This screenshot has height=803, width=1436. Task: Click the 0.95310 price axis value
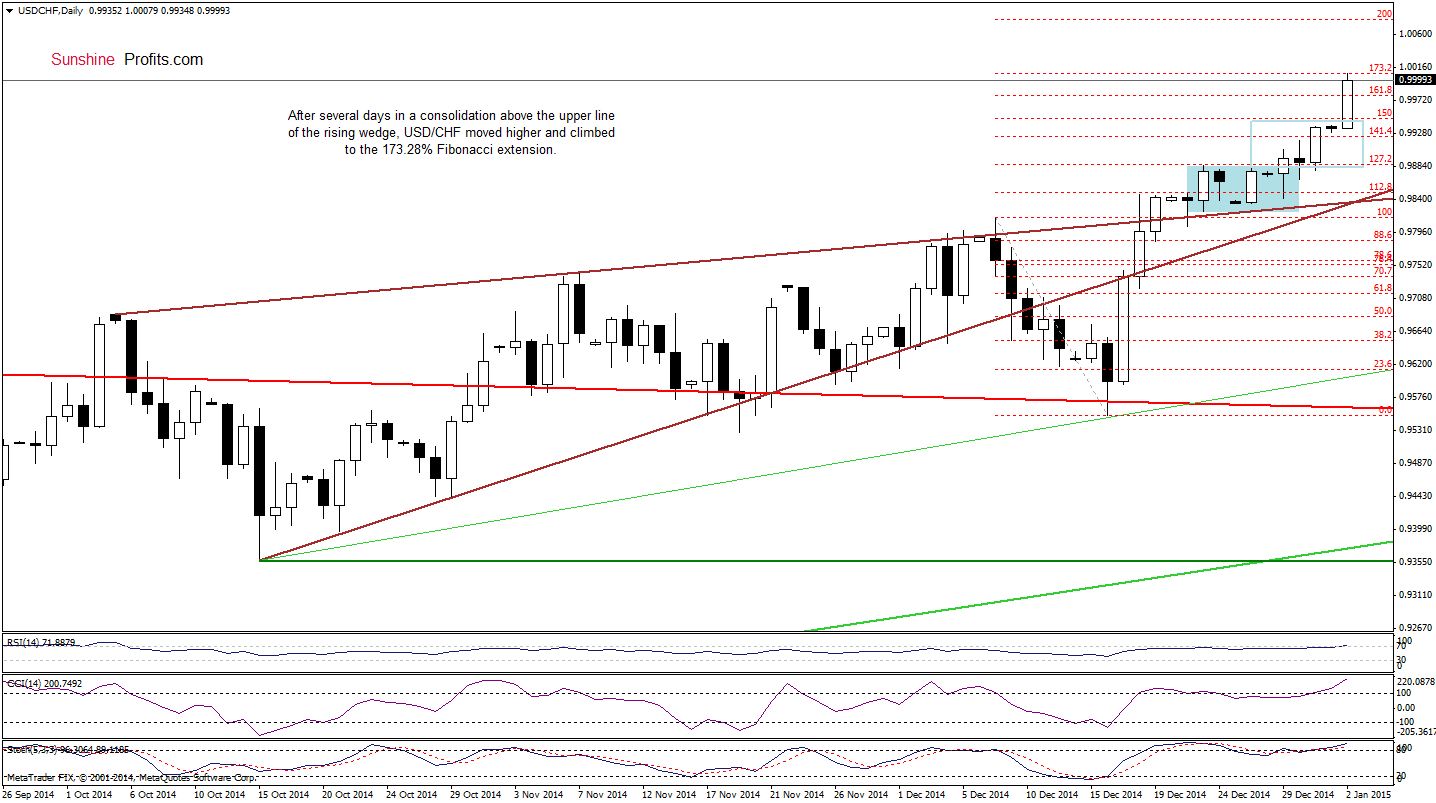[1414, 430]
